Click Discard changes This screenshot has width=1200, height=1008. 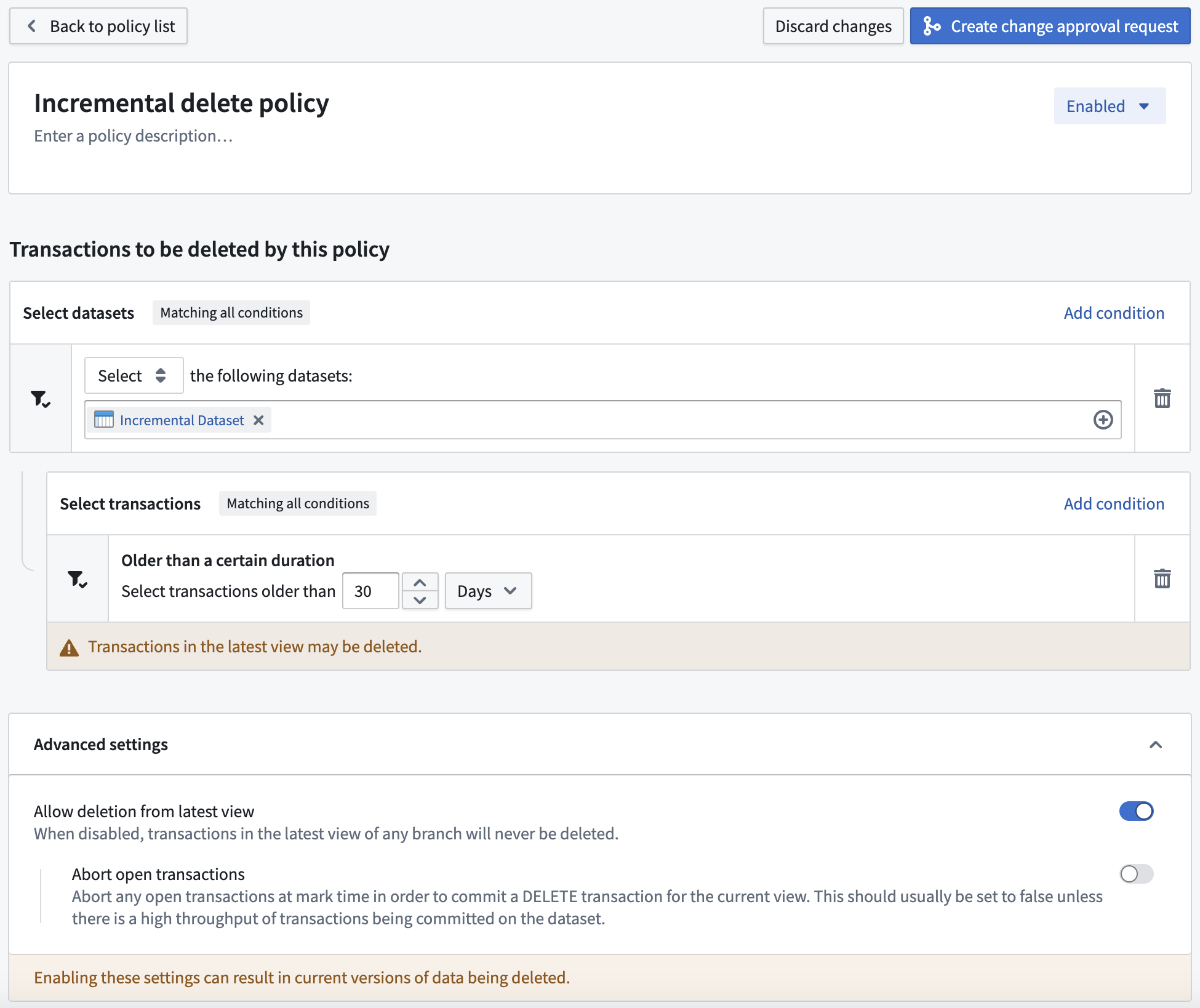tap(833, 26)
